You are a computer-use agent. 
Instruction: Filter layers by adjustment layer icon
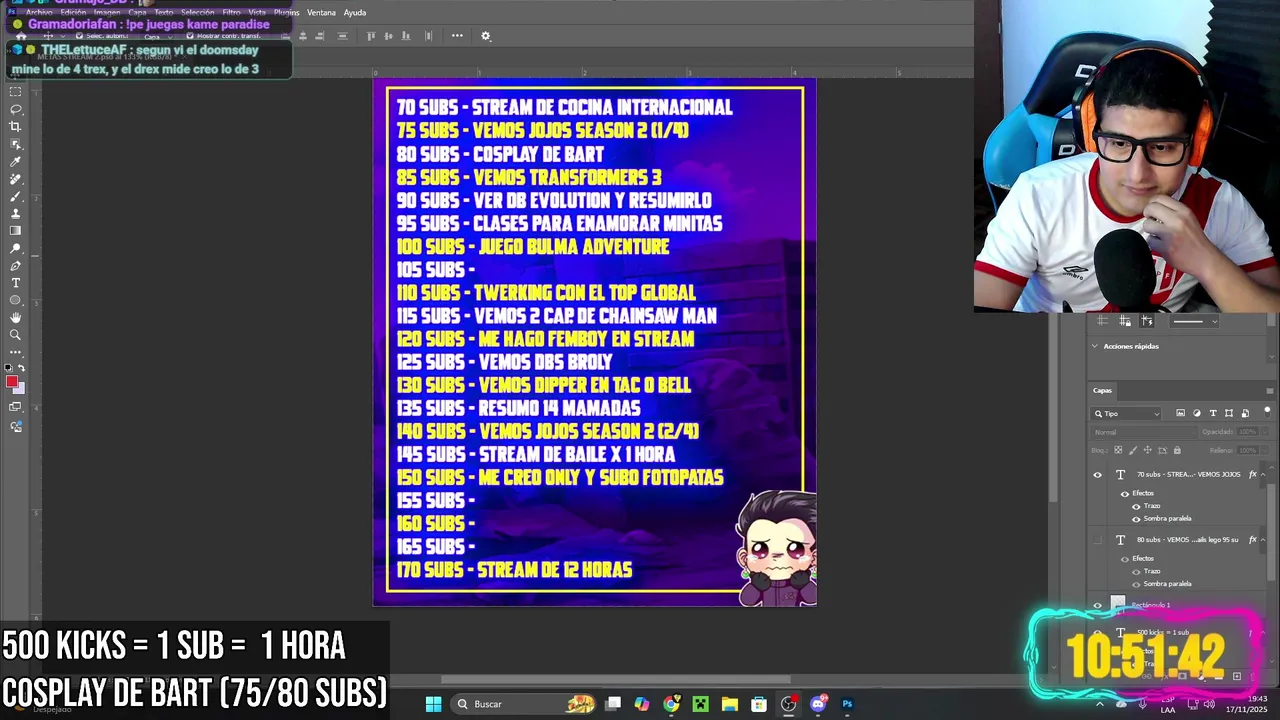tap(1197, 413)
